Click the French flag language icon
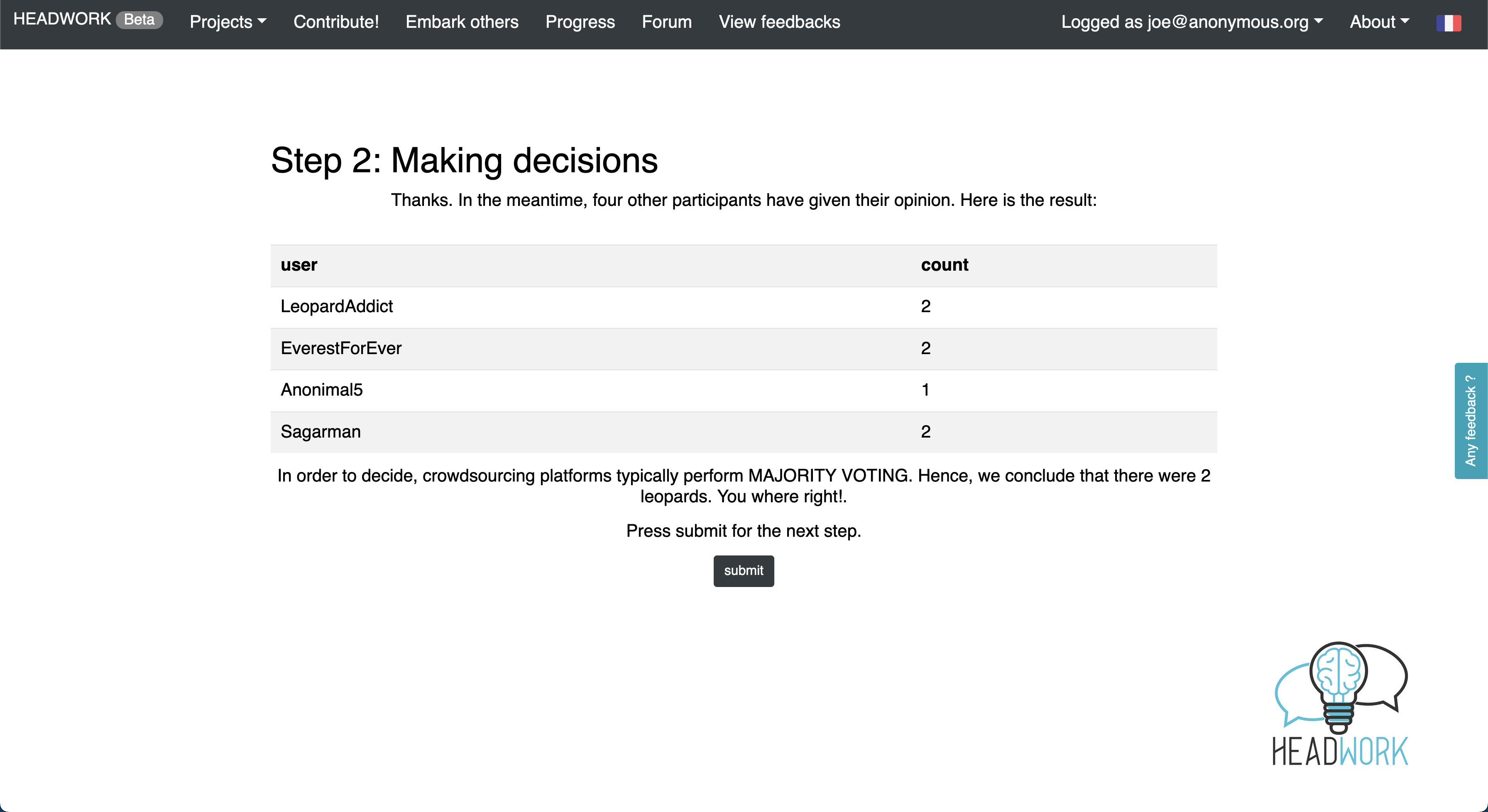 pos(1448,22)
